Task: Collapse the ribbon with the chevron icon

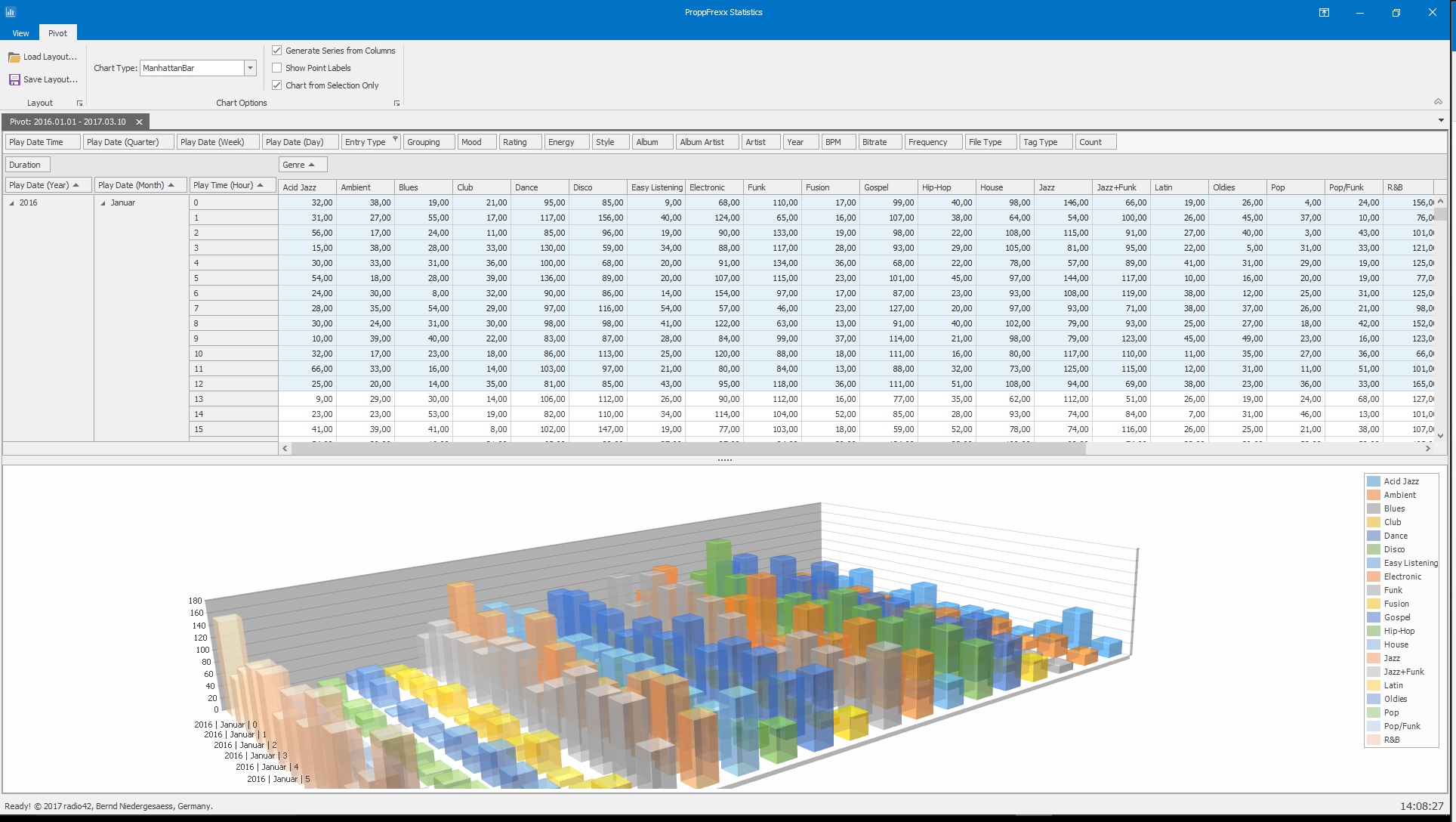Action: click(1438, 102)
